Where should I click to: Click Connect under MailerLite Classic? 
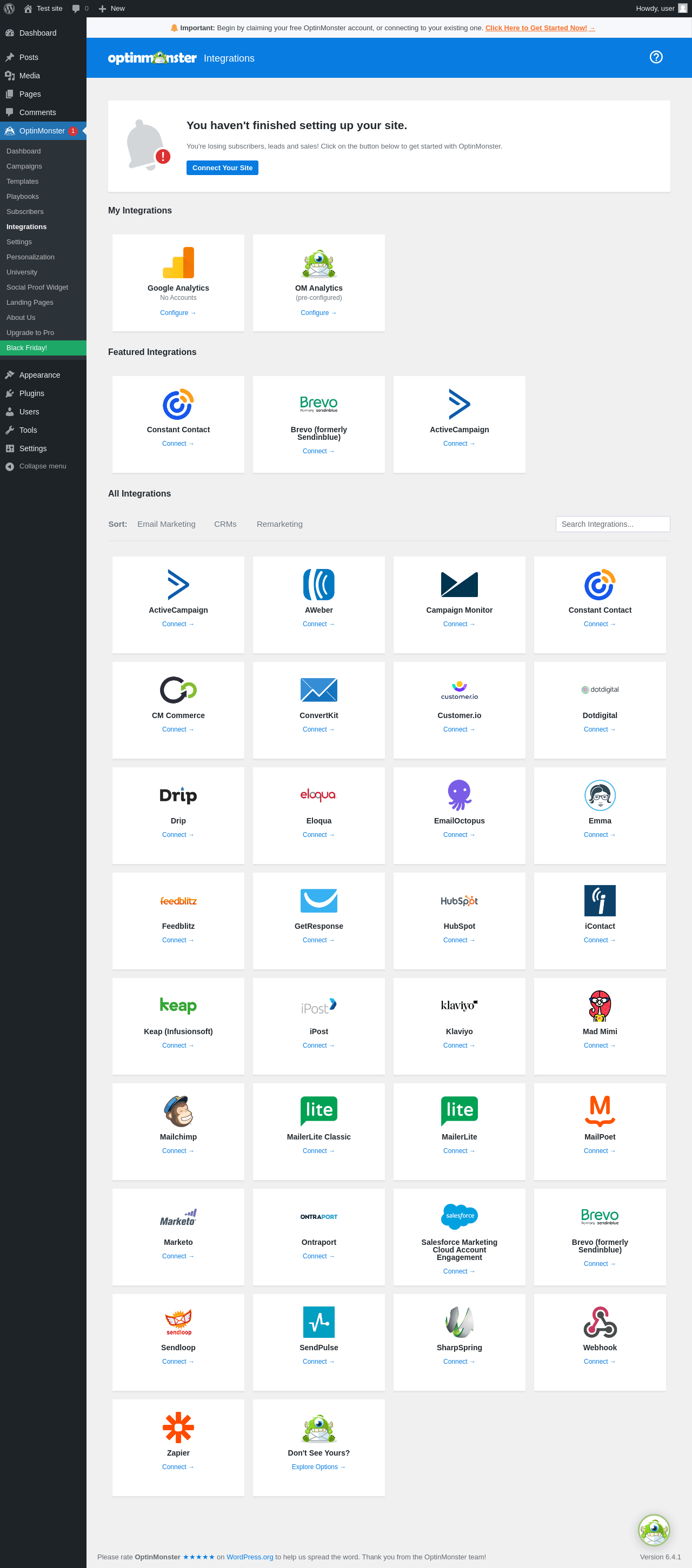point(318,1150)
